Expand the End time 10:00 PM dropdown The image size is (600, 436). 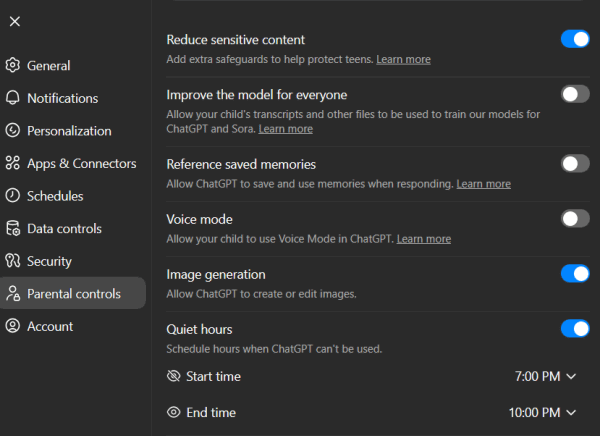click(542, 412)
